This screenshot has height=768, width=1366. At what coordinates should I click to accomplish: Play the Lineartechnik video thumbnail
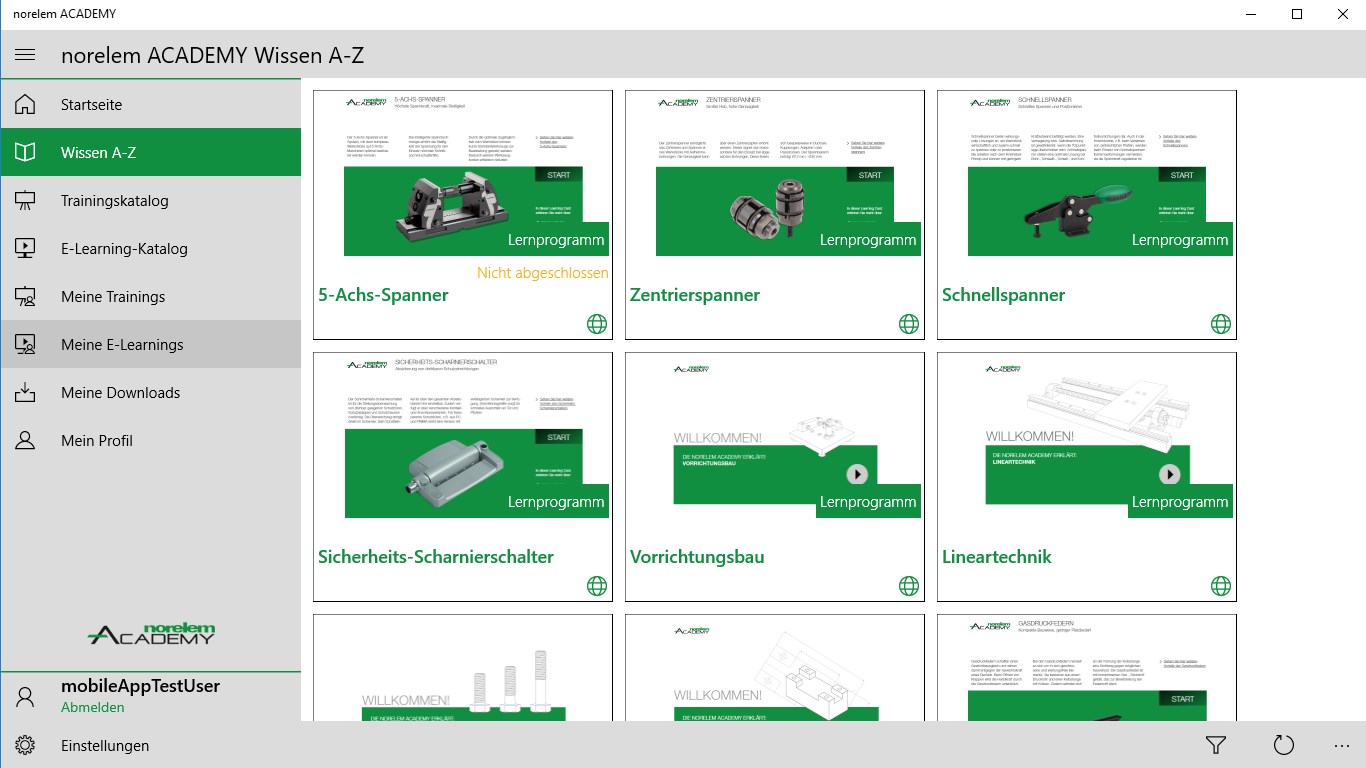pos(1169,474)
